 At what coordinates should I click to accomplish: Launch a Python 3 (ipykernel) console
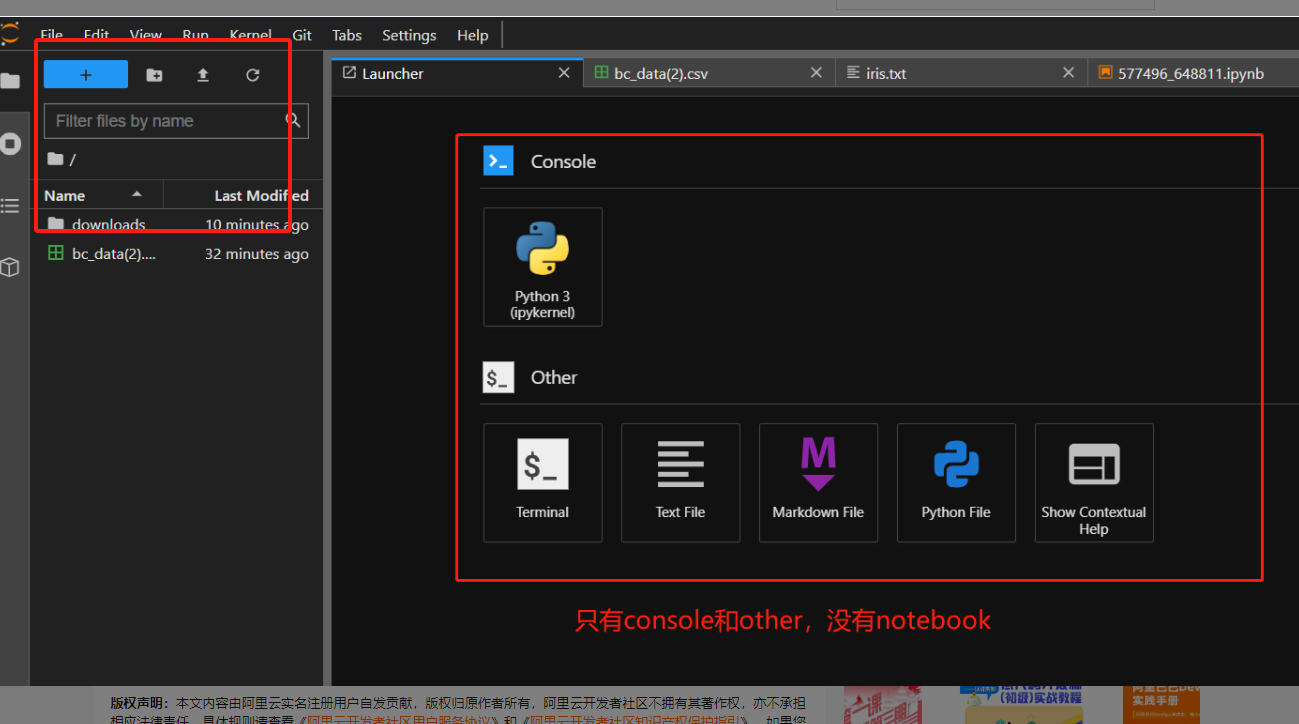click(543, 267)
